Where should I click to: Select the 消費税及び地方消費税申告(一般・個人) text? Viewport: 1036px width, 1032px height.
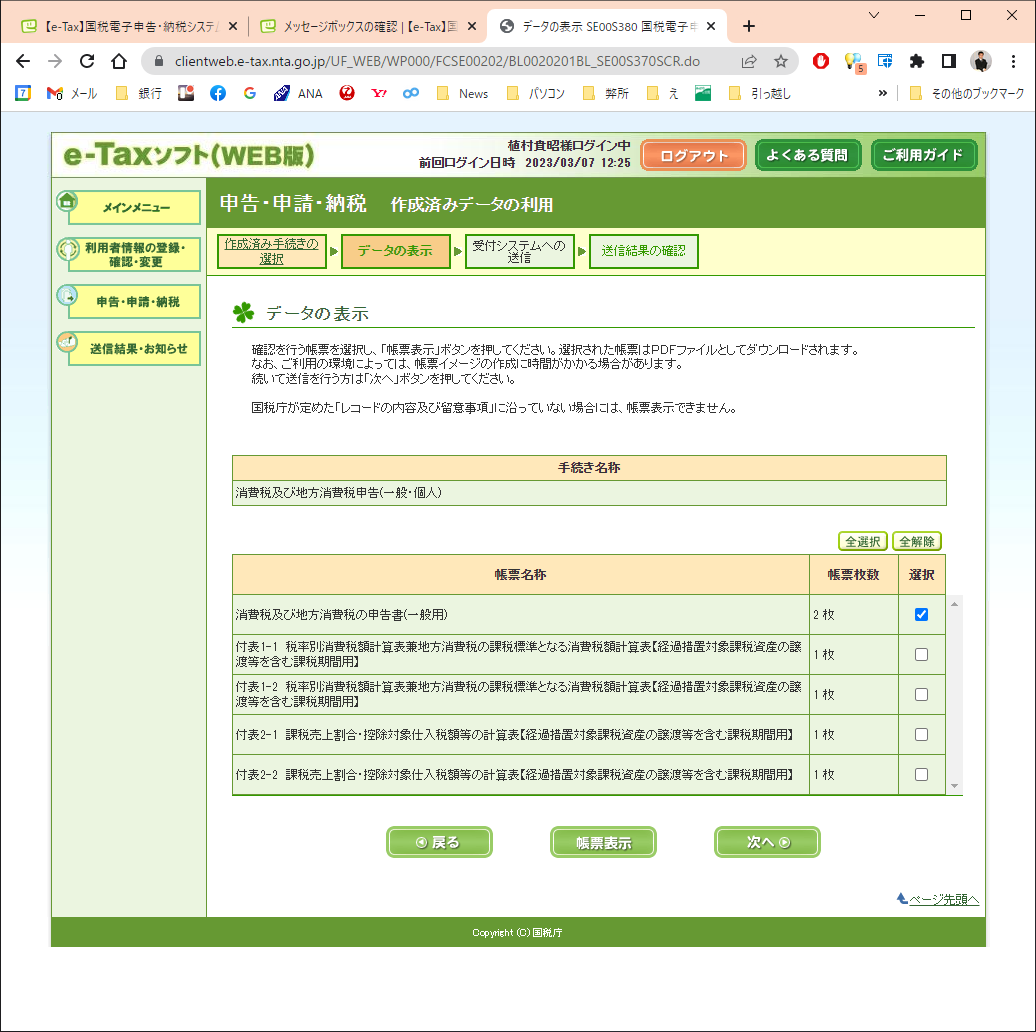coord(338,493)
